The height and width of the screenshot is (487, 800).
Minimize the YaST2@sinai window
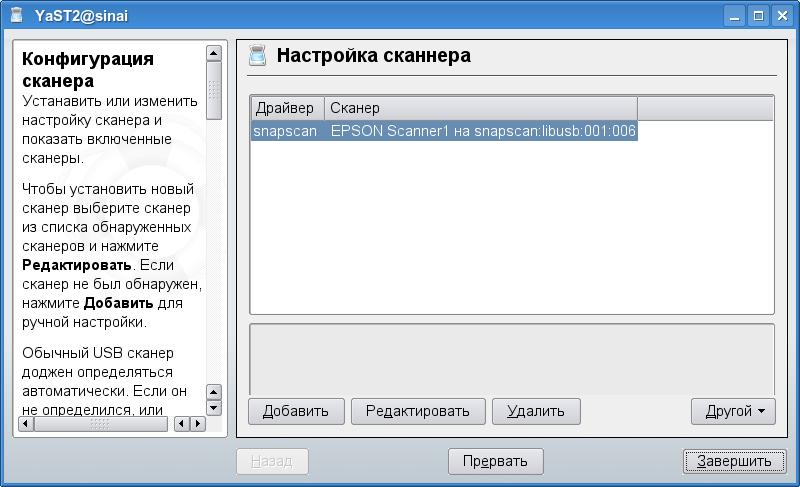[x=735, y=16]
